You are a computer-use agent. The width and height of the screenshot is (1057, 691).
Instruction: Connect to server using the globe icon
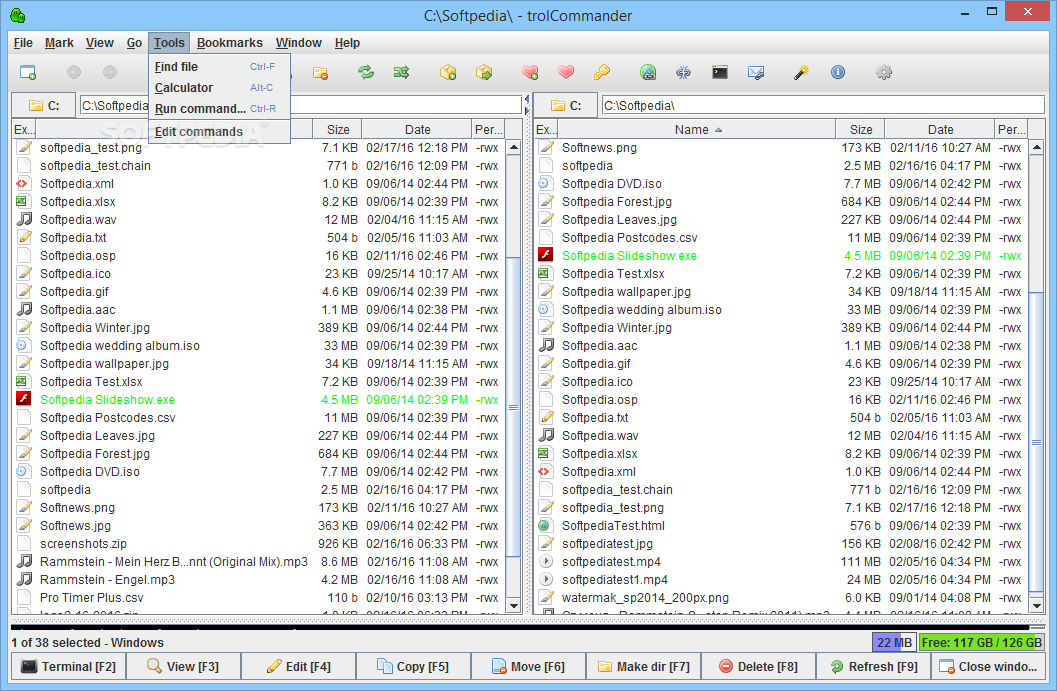[648, 72]
